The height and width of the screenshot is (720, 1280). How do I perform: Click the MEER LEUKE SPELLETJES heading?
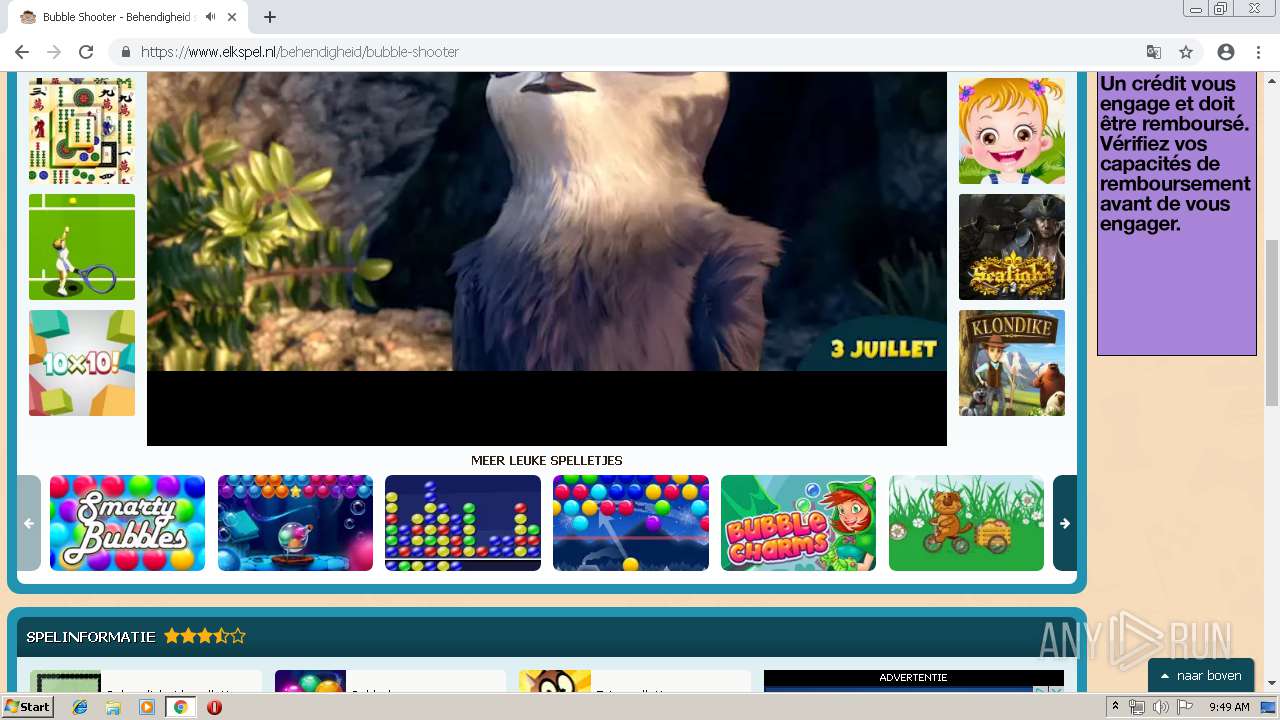[x=547, y=461]
